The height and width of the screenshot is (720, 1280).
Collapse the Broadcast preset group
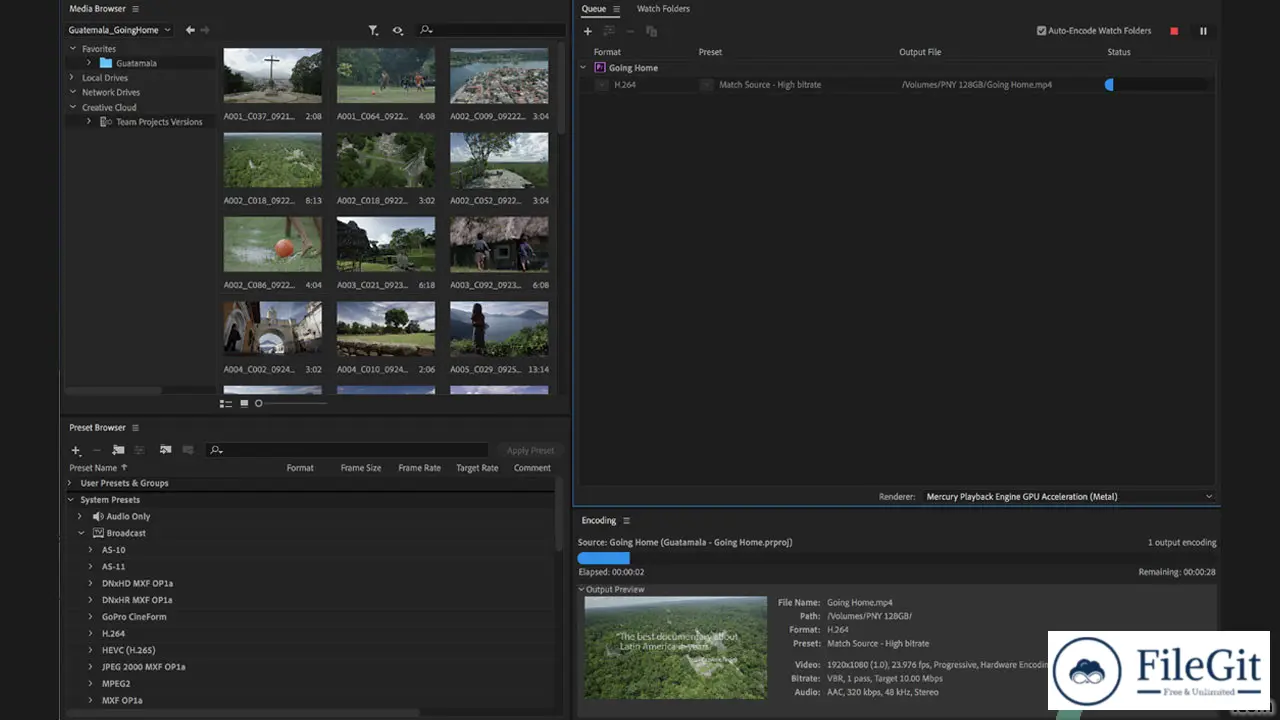pyautogui.click(x=81, y=533)
